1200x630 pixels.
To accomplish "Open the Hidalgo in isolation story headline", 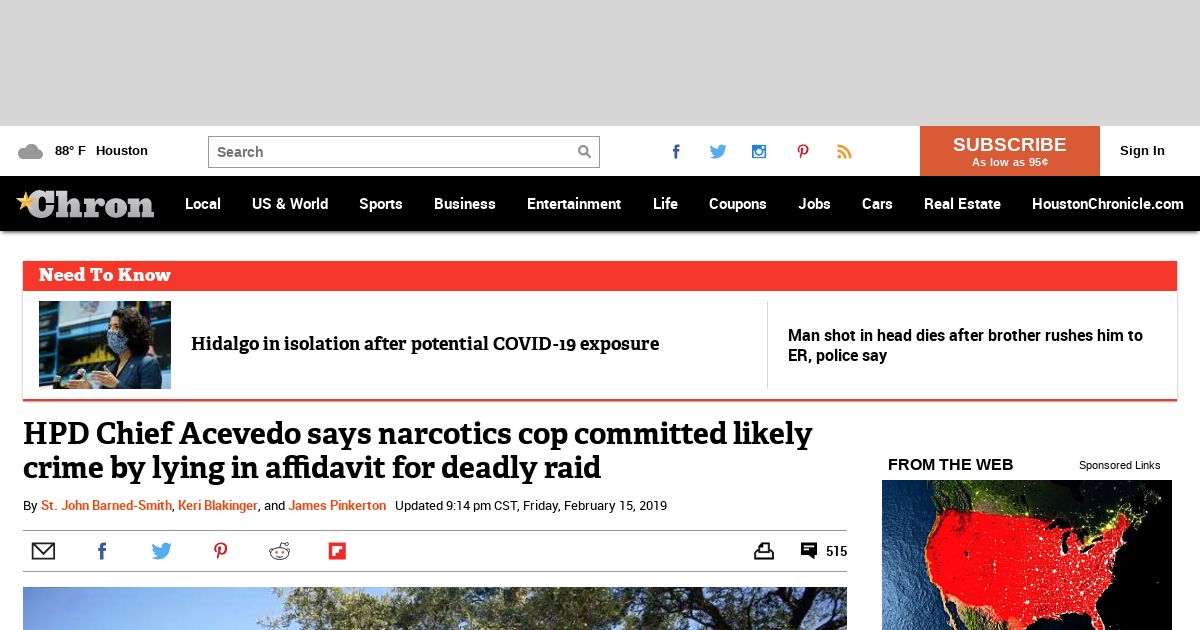I will [x=425, y=344].
